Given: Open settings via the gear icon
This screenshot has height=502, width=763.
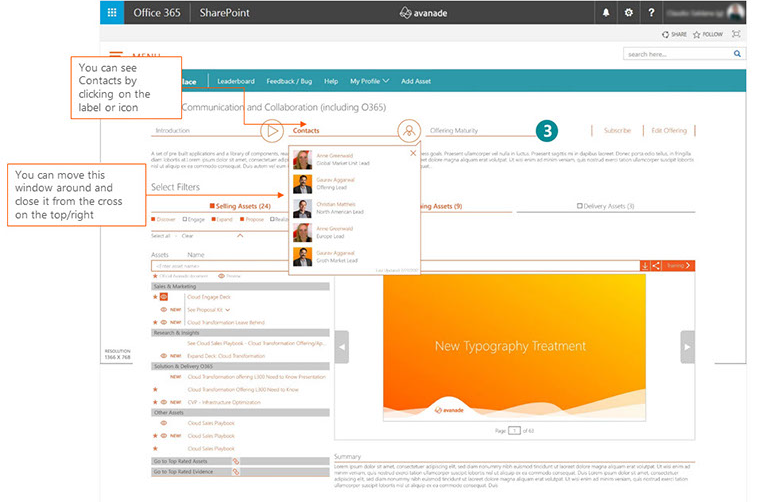Looking at the screenshot, I should [628, 13].
